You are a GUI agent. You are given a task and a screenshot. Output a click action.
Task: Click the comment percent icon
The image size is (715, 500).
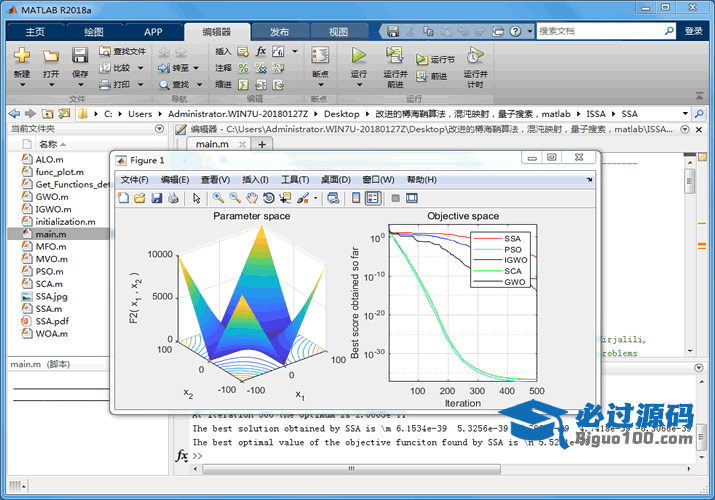pos(244,68)
